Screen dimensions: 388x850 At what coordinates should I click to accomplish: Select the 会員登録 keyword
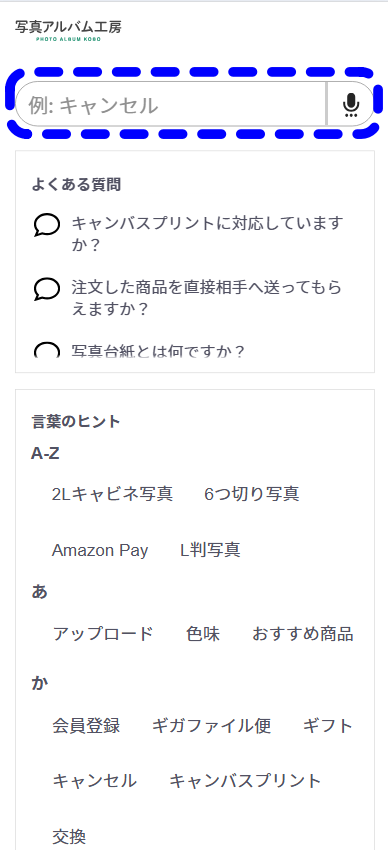pos(86,725)
